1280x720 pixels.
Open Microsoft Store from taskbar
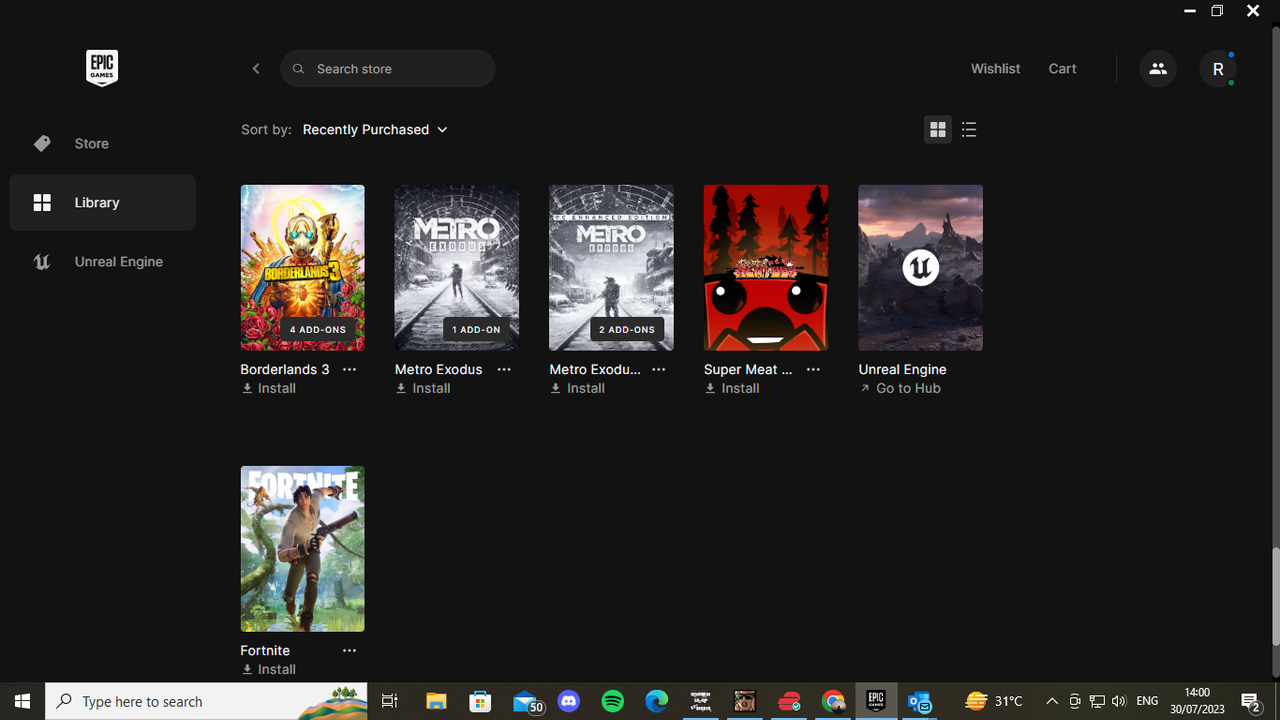(480, 701)
